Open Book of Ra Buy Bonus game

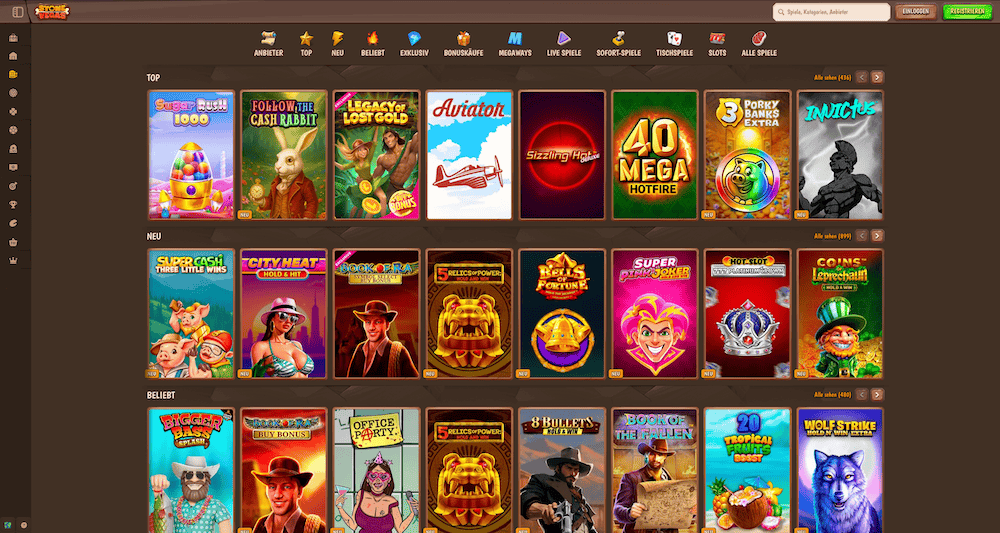[284, 471]
